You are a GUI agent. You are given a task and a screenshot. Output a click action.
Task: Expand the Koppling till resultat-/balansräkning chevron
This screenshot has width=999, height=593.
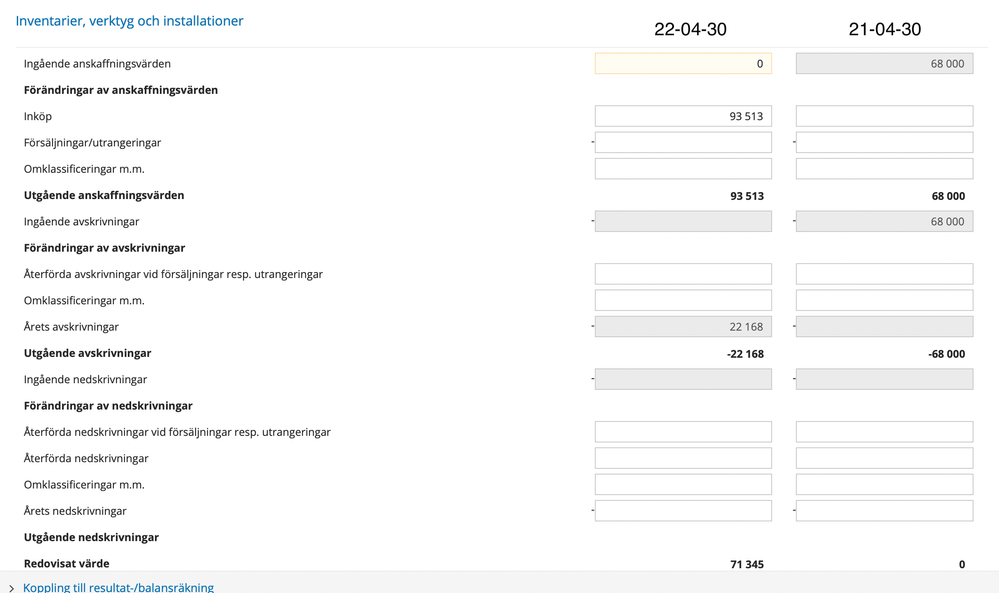[x=11, y=589]
